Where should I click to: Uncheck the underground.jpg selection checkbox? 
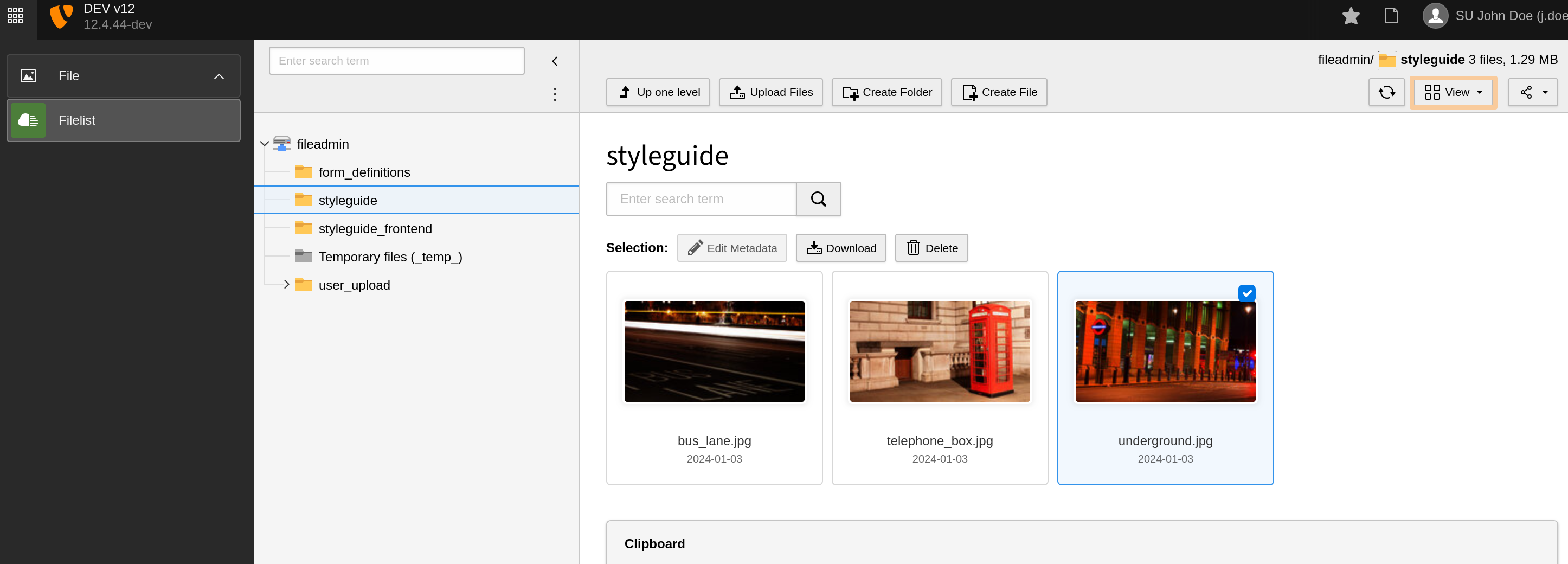tap(1248, 293)
